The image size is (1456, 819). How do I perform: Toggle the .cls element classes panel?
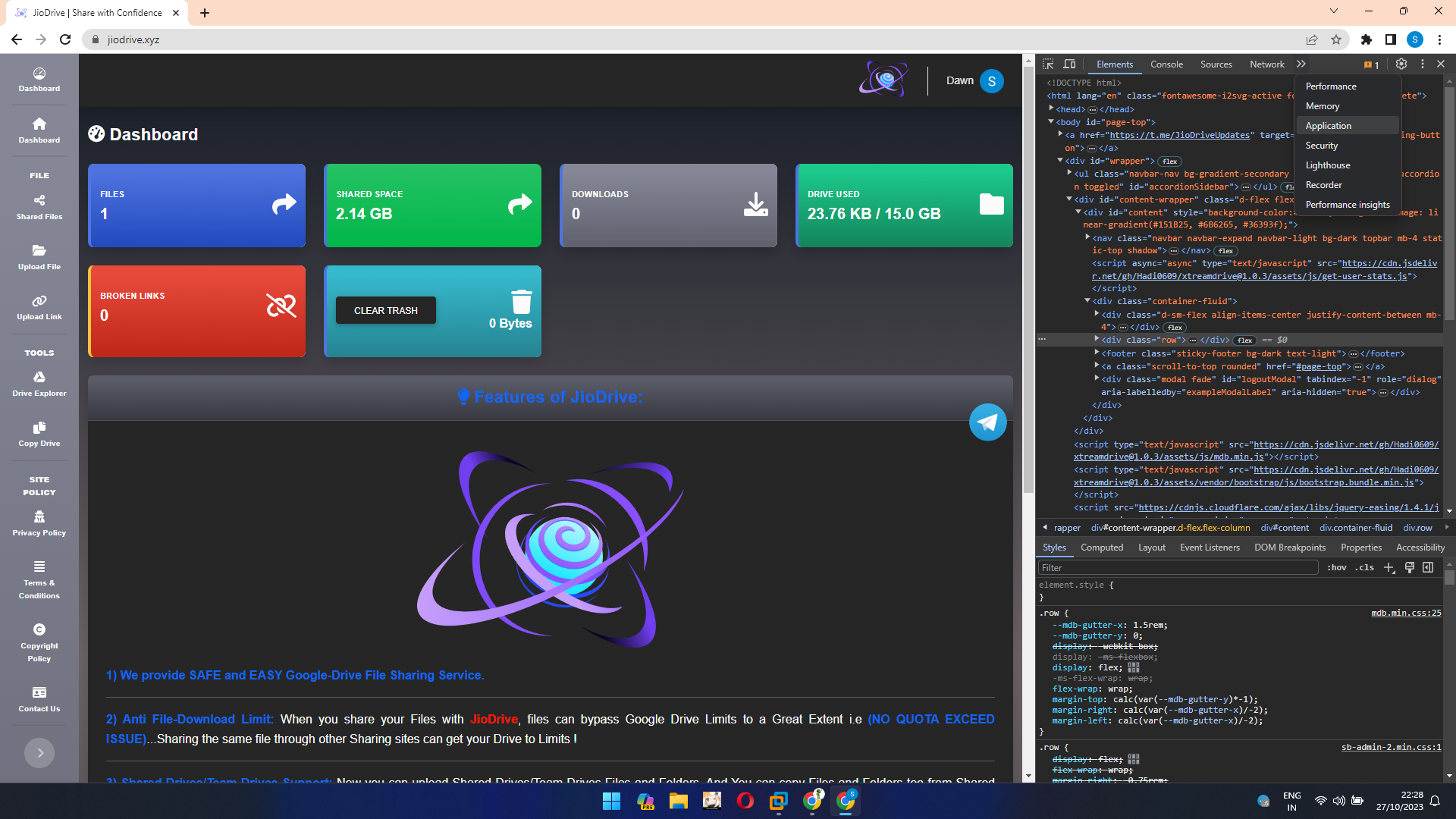point(1365,567)
